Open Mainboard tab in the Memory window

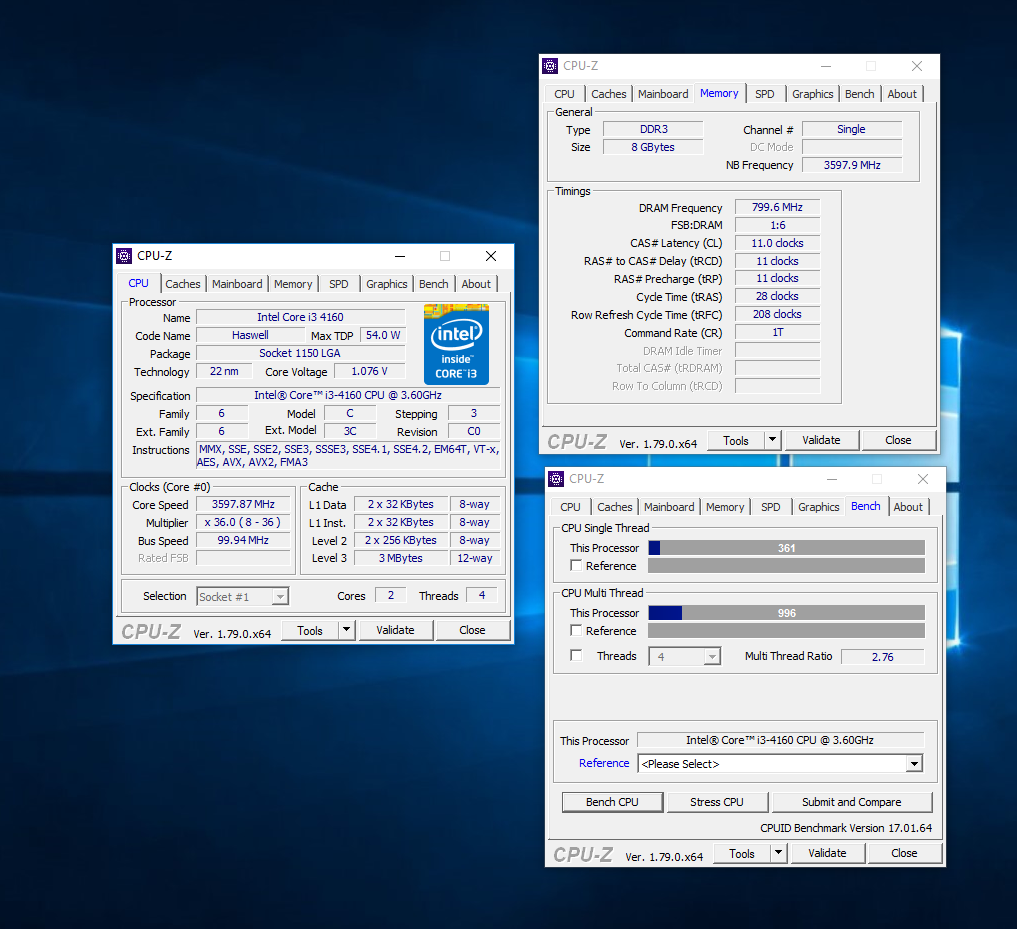coord(663,94)
